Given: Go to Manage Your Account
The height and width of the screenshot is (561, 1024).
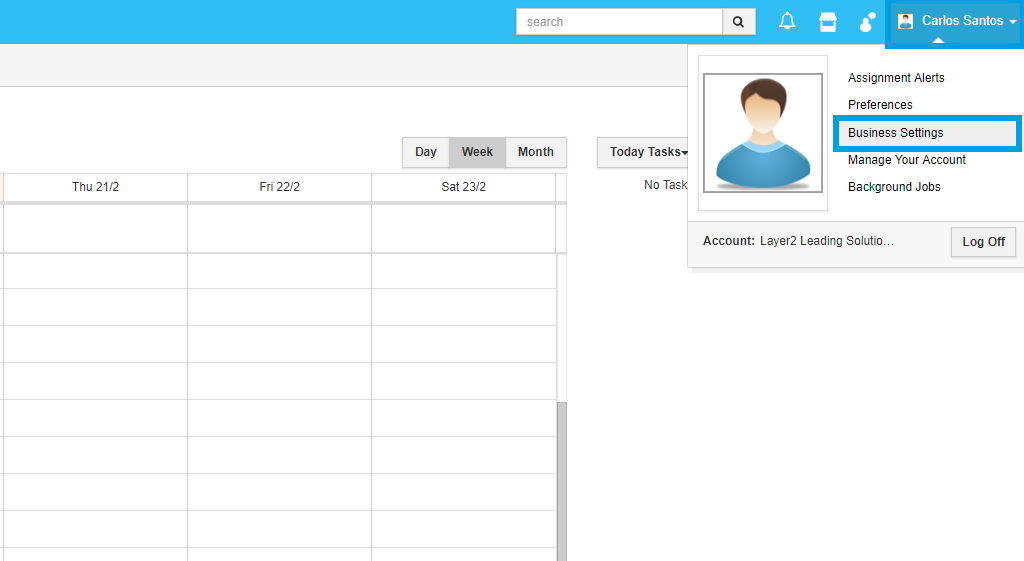Looking at the screenshot, I should [907, 160].
